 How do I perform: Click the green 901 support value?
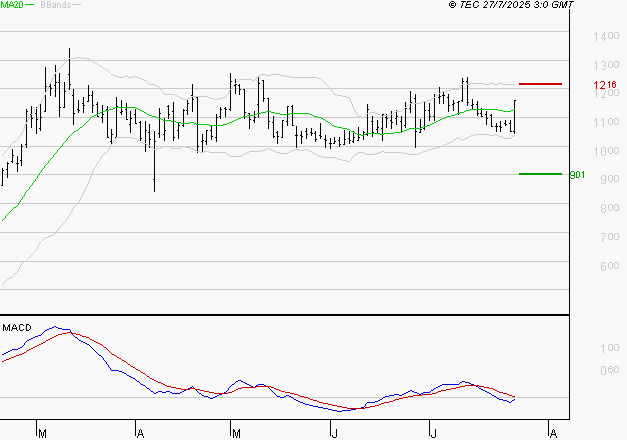click(x=577, y=175)
